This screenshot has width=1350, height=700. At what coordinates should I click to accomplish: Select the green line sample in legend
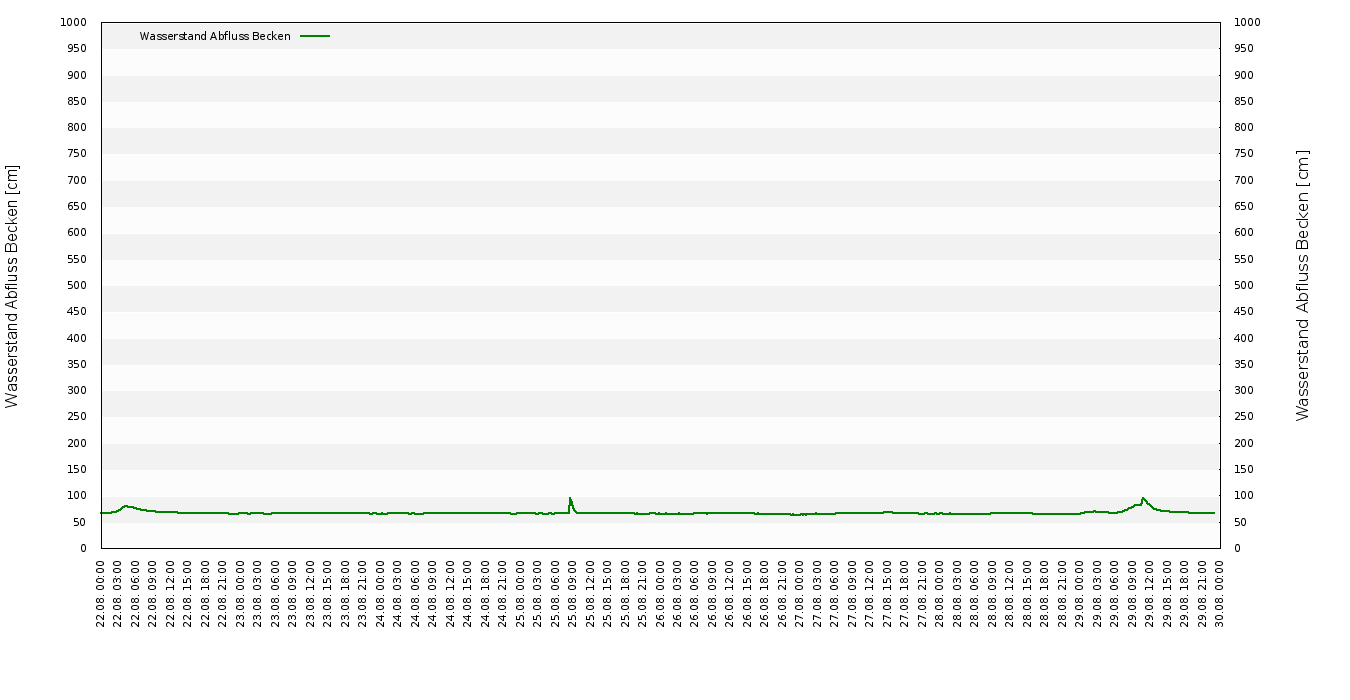(x=315, y=36)
